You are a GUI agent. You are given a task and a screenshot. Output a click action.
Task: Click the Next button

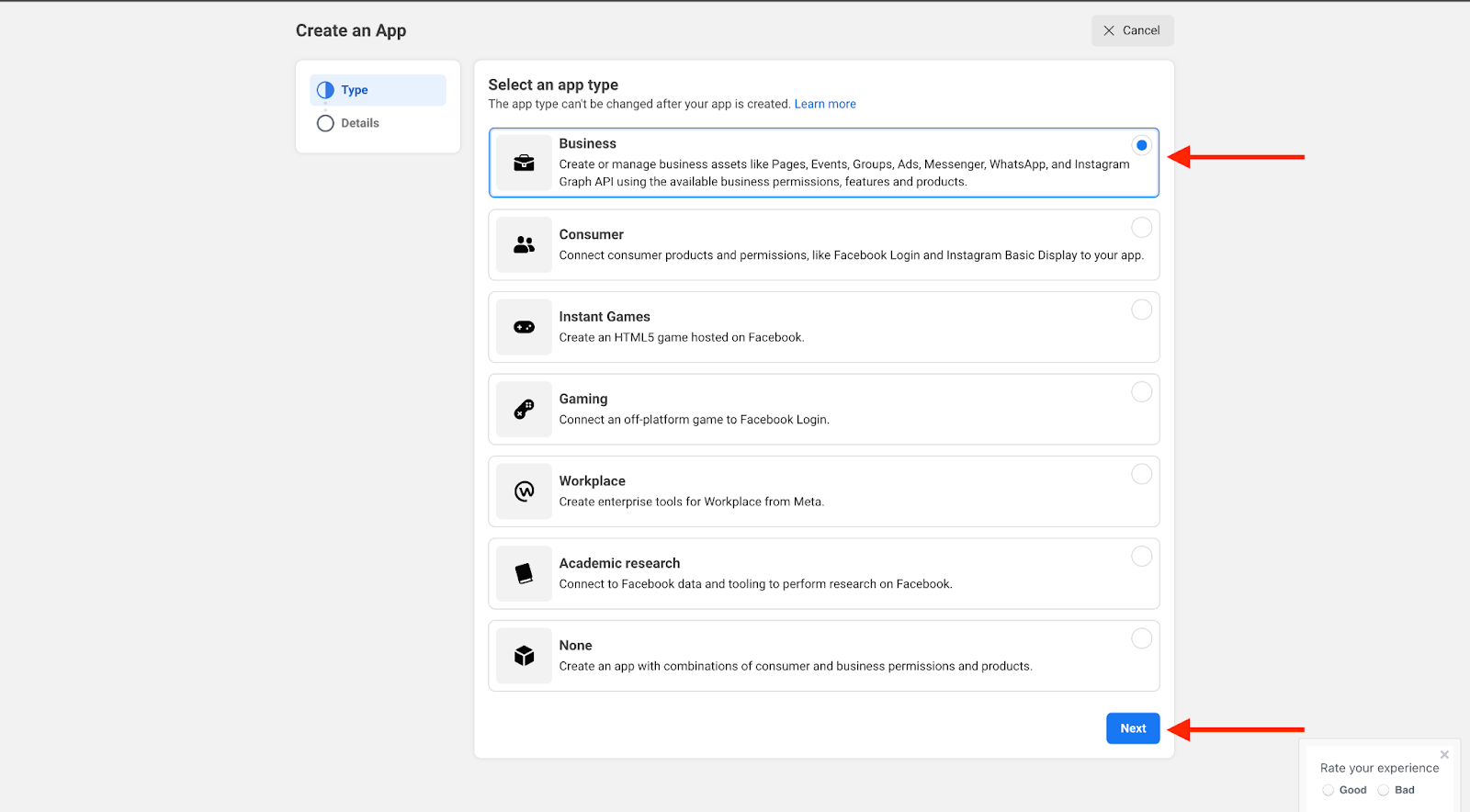pyautogui.click(x=1133, y=728)
